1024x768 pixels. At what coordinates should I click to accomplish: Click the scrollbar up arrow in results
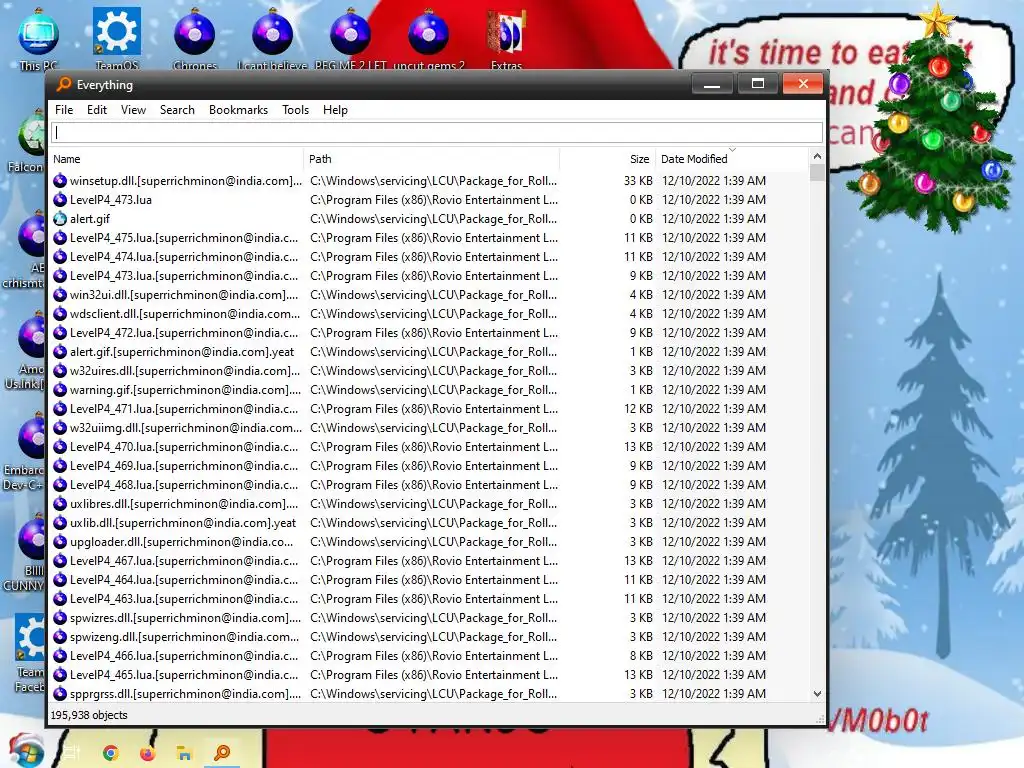point(817,157)
